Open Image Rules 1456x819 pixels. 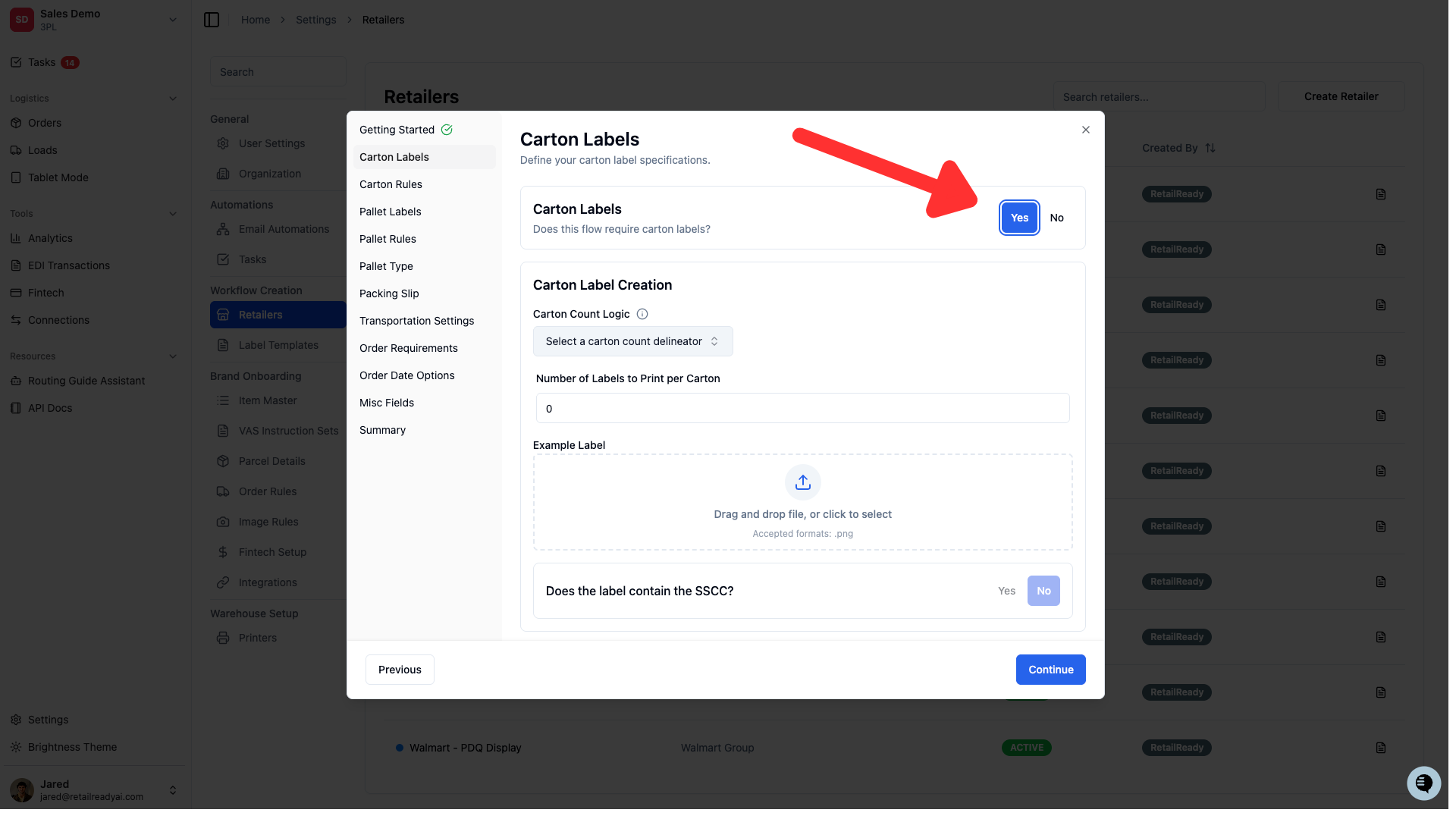pos(268,522)
